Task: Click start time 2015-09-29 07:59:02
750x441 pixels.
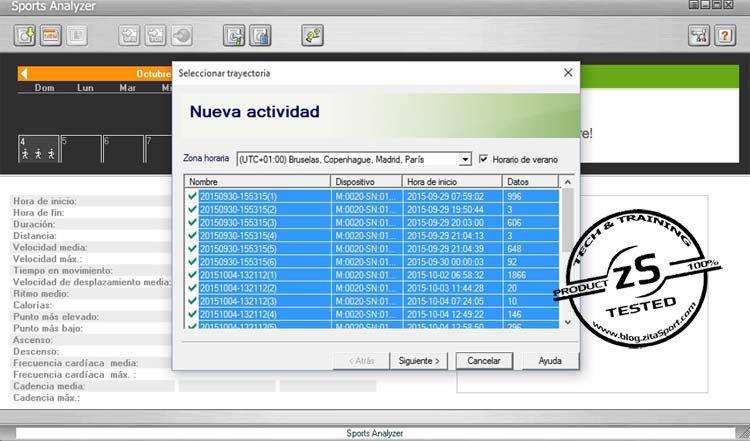Action: pos(445,197)
